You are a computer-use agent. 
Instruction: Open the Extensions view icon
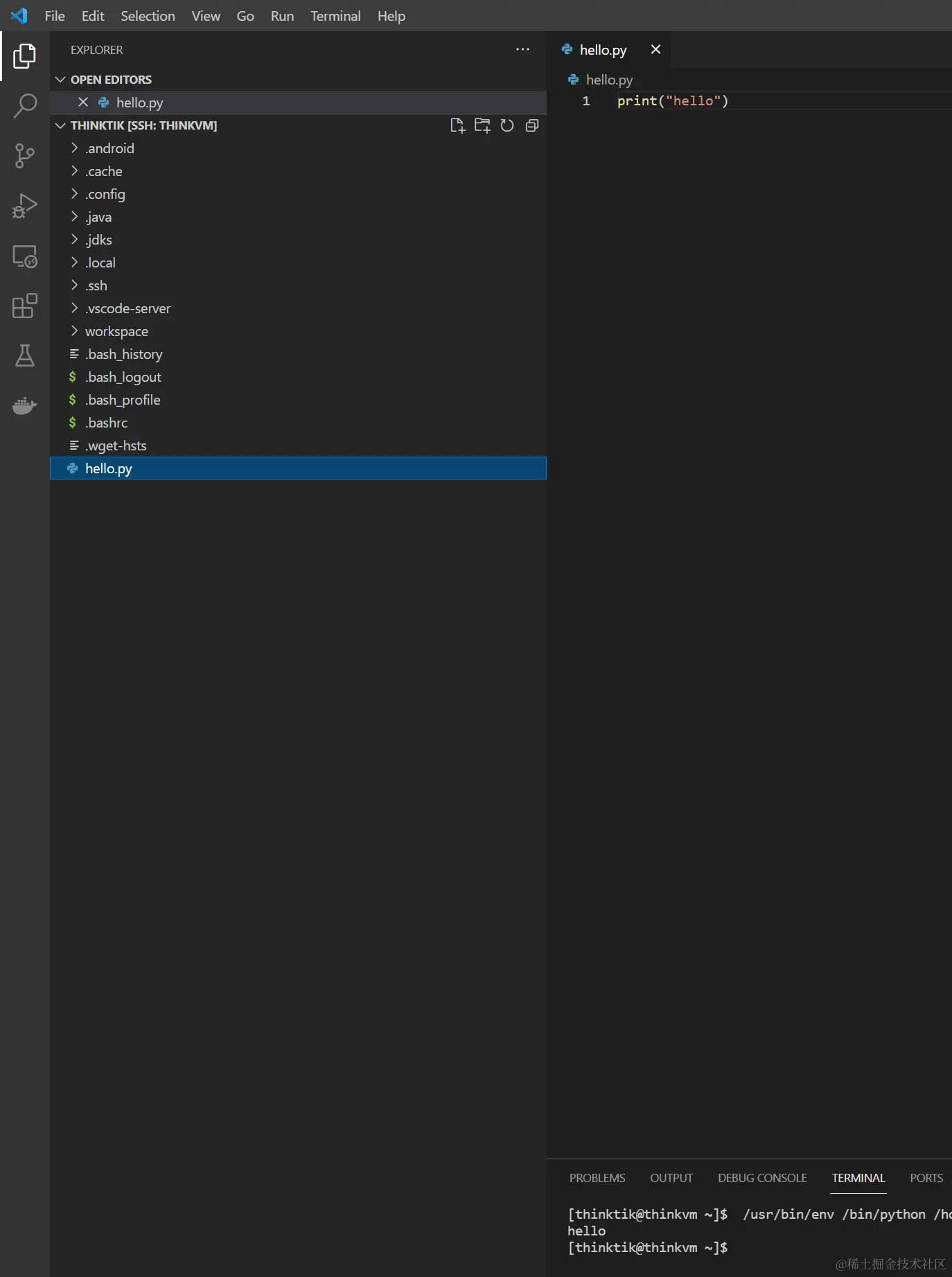tap(25, 306)
